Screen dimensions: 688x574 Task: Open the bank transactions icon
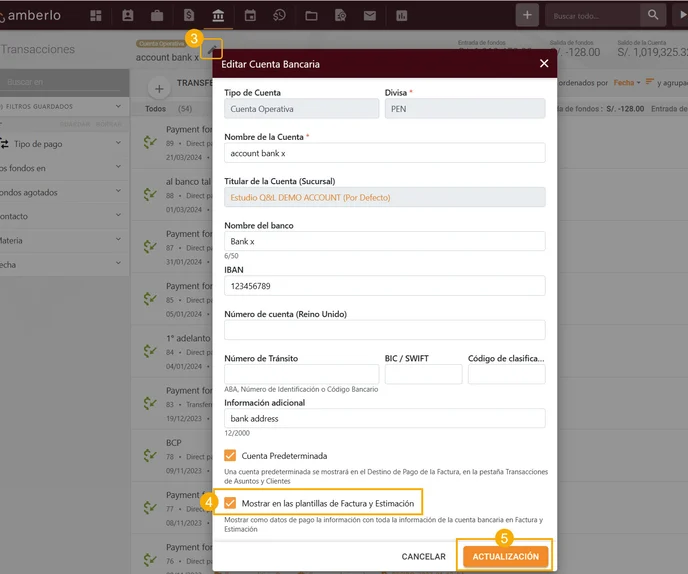coord(218,16)
